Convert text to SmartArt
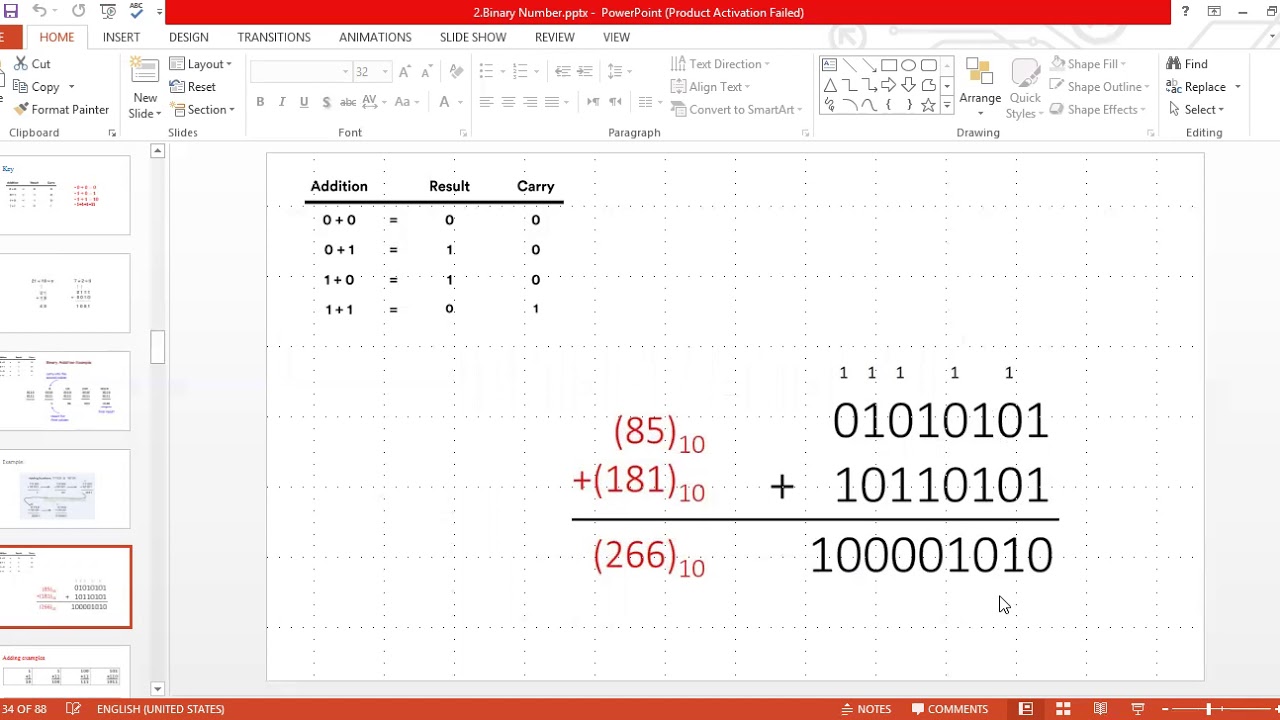Screen dimensions: 1280x720 pos(737,110)
